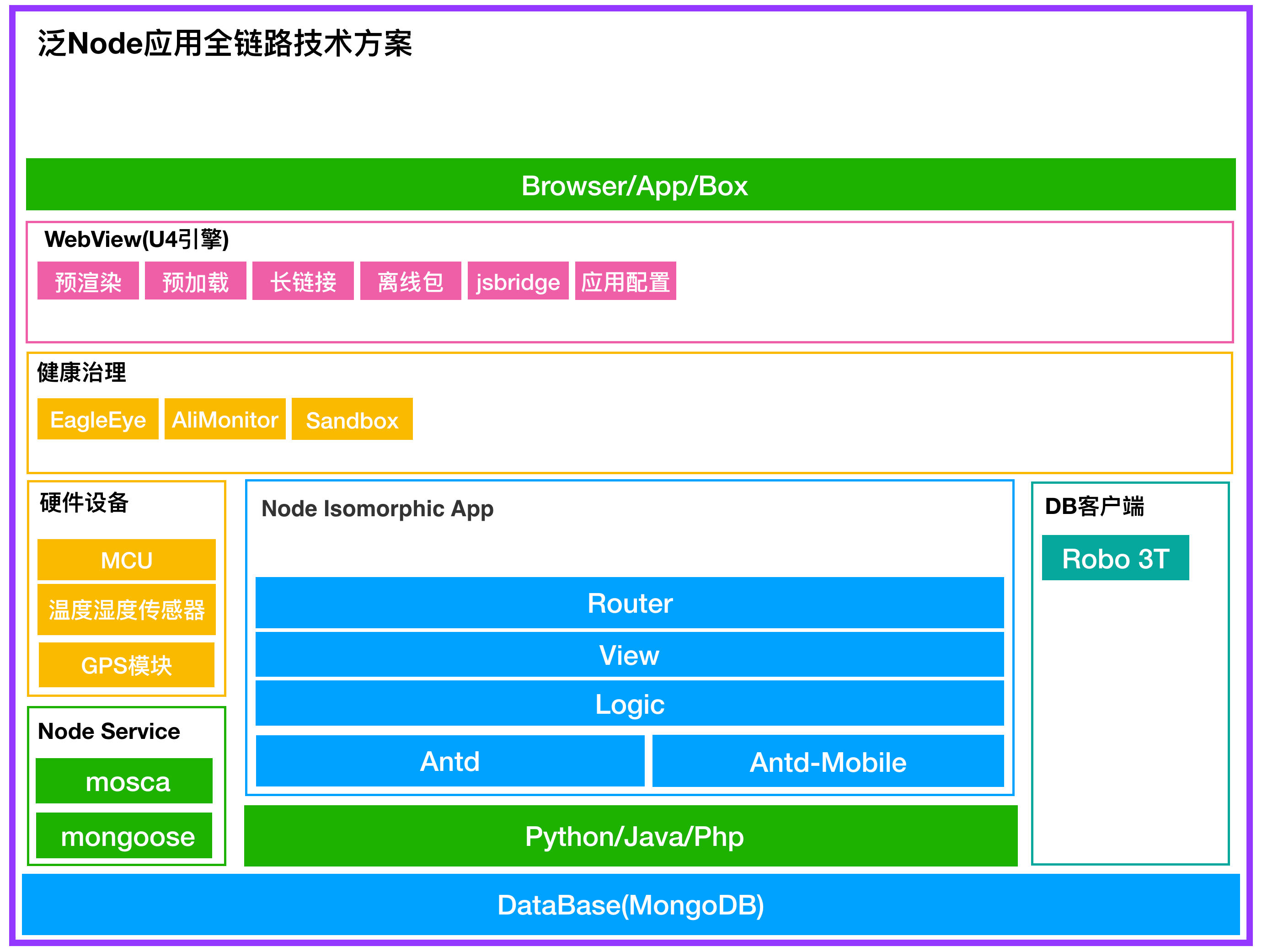Click the Router bar in Node Isomorphic App
This screenshot has width=1262, height=952.
pyautogui.click(x=629, y=603)
